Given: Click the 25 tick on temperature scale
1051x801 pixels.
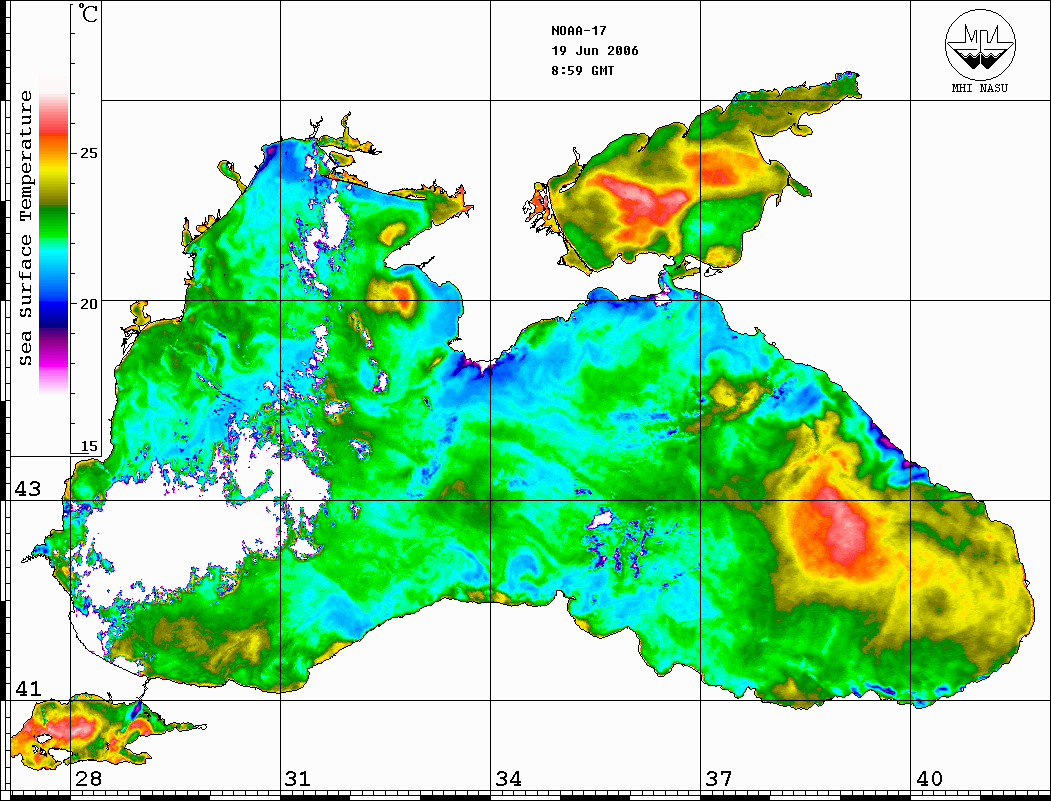Looking at the screenshot, I should click(x=88, y=153).
